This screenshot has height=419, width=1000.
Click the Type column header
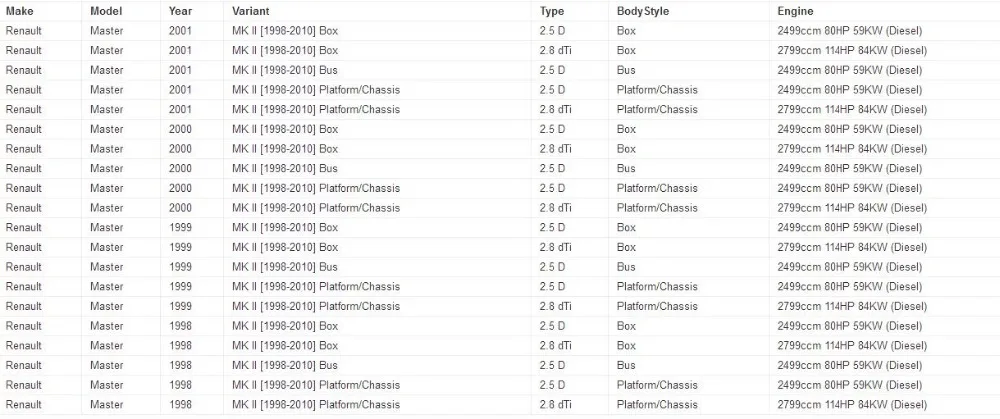[x=570, y=11]
